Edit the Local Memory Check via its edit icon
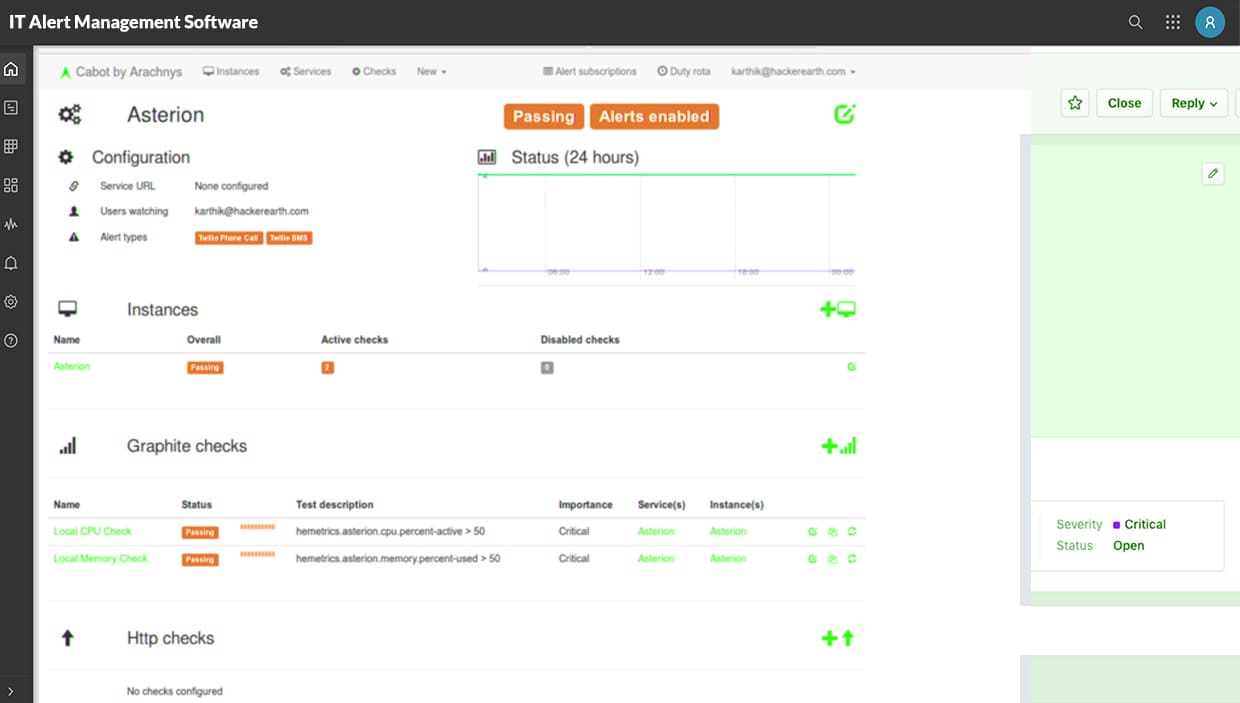 (x=812, y=559)
